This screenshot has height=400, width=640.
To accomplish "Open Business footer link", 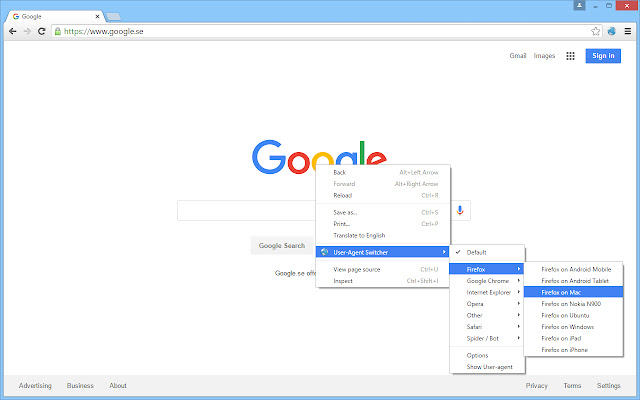I will pyautogui.click(x=80, y=386).
